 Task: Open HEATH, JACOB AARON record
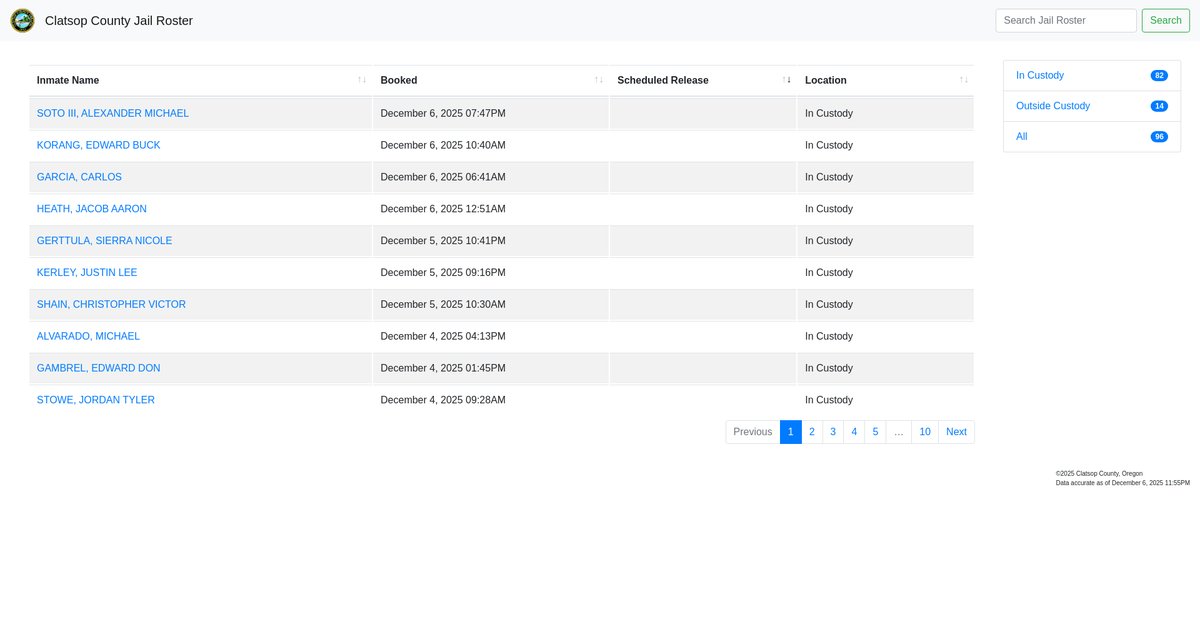coord(92,209)
